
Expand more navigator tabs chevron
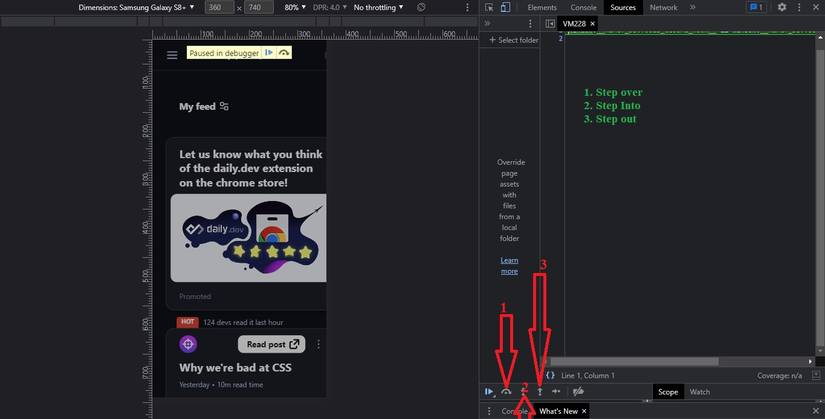(487, 24)
